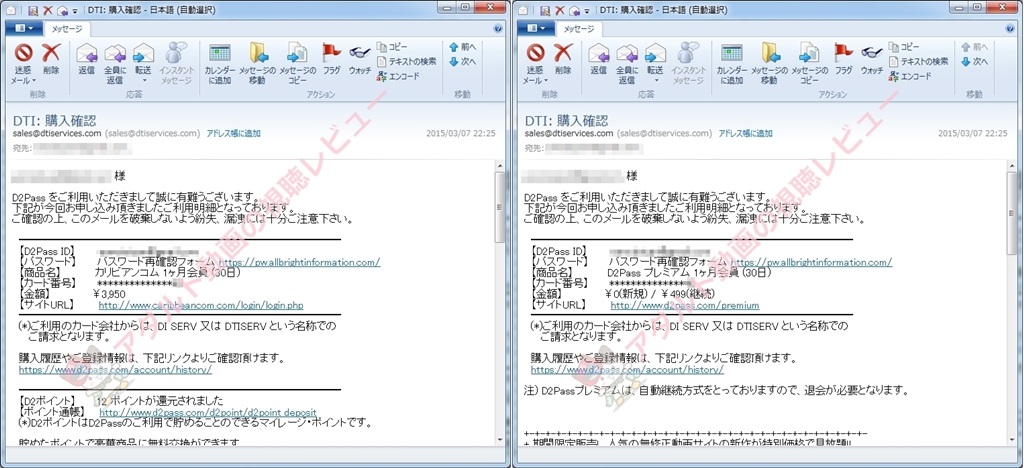
Task: Open quick access toolbar customize arrow in left window
Action: point(75,10)
